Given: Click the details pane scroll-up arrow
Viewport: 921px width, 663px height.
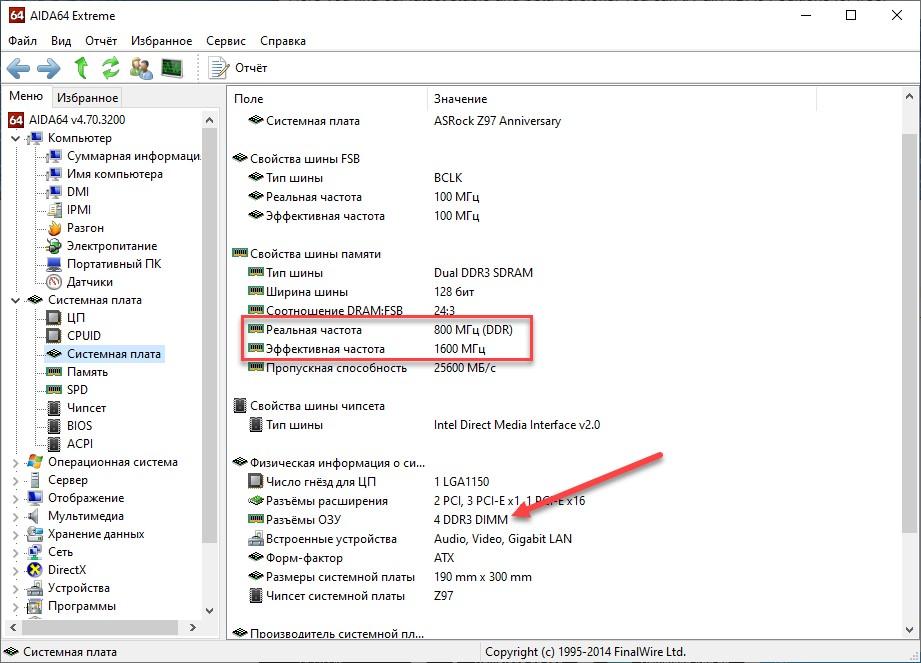Looking at the screenshot, I should 909,96.
